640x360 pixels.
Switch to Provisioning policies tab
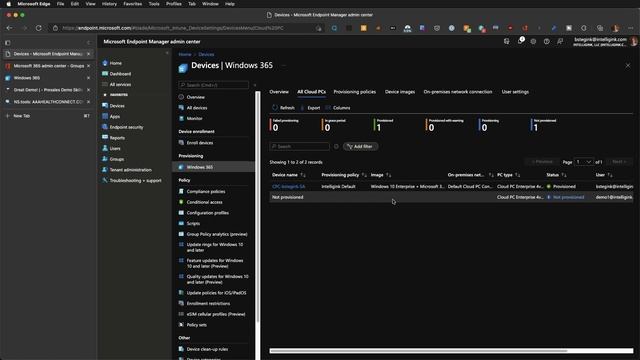(354, 92)
